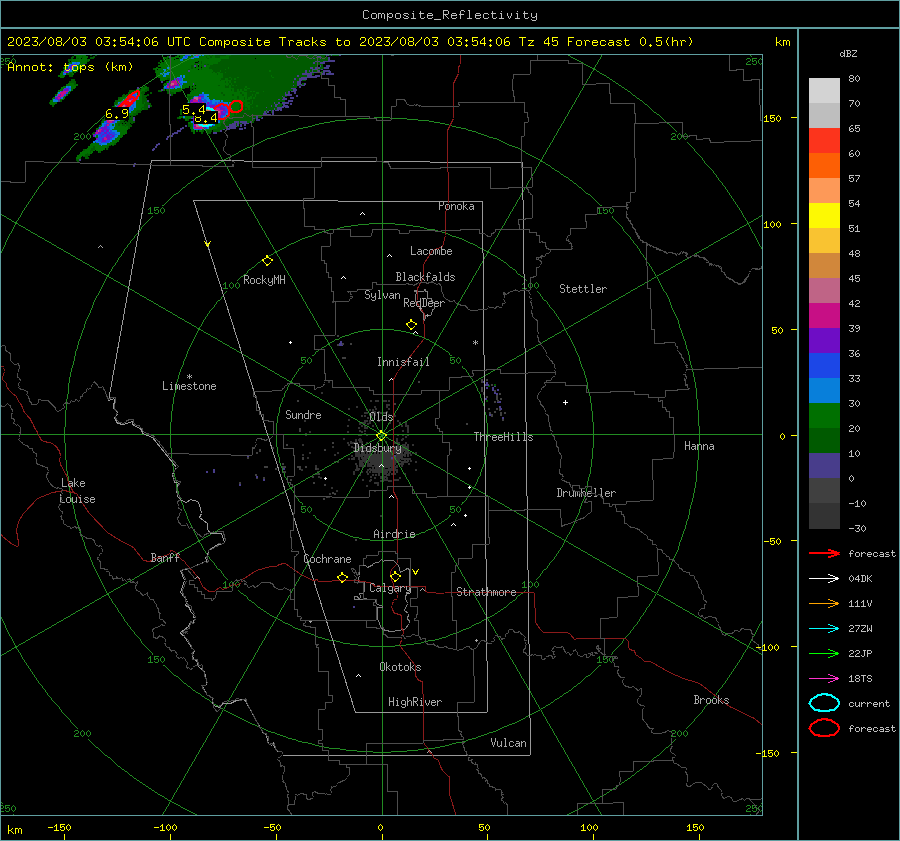
Task: Click the Sylvan map label
Action: (382, 296)
